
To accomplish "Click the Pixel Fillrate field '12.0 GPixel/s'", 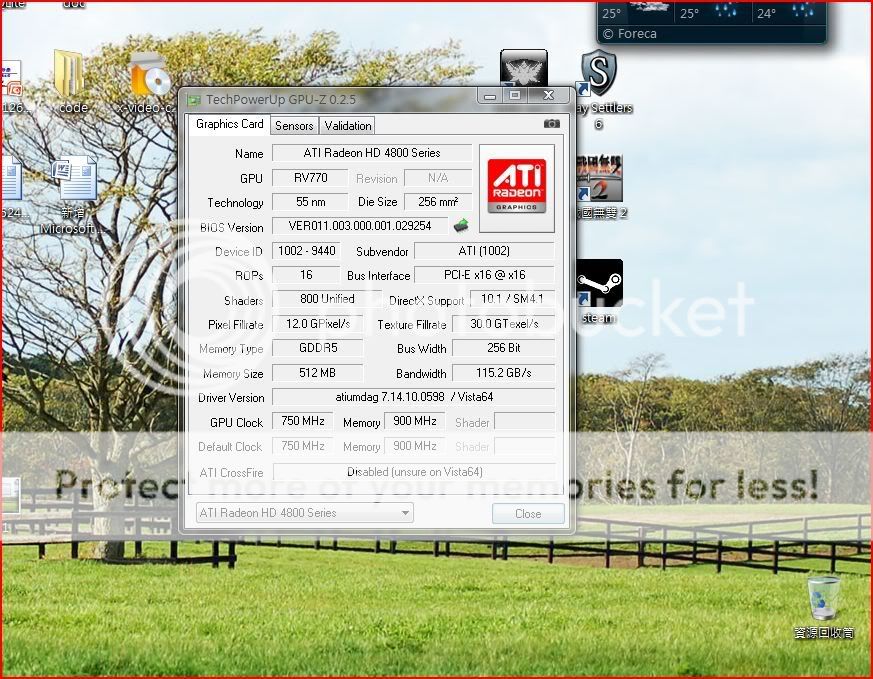I will click(317, 324).
